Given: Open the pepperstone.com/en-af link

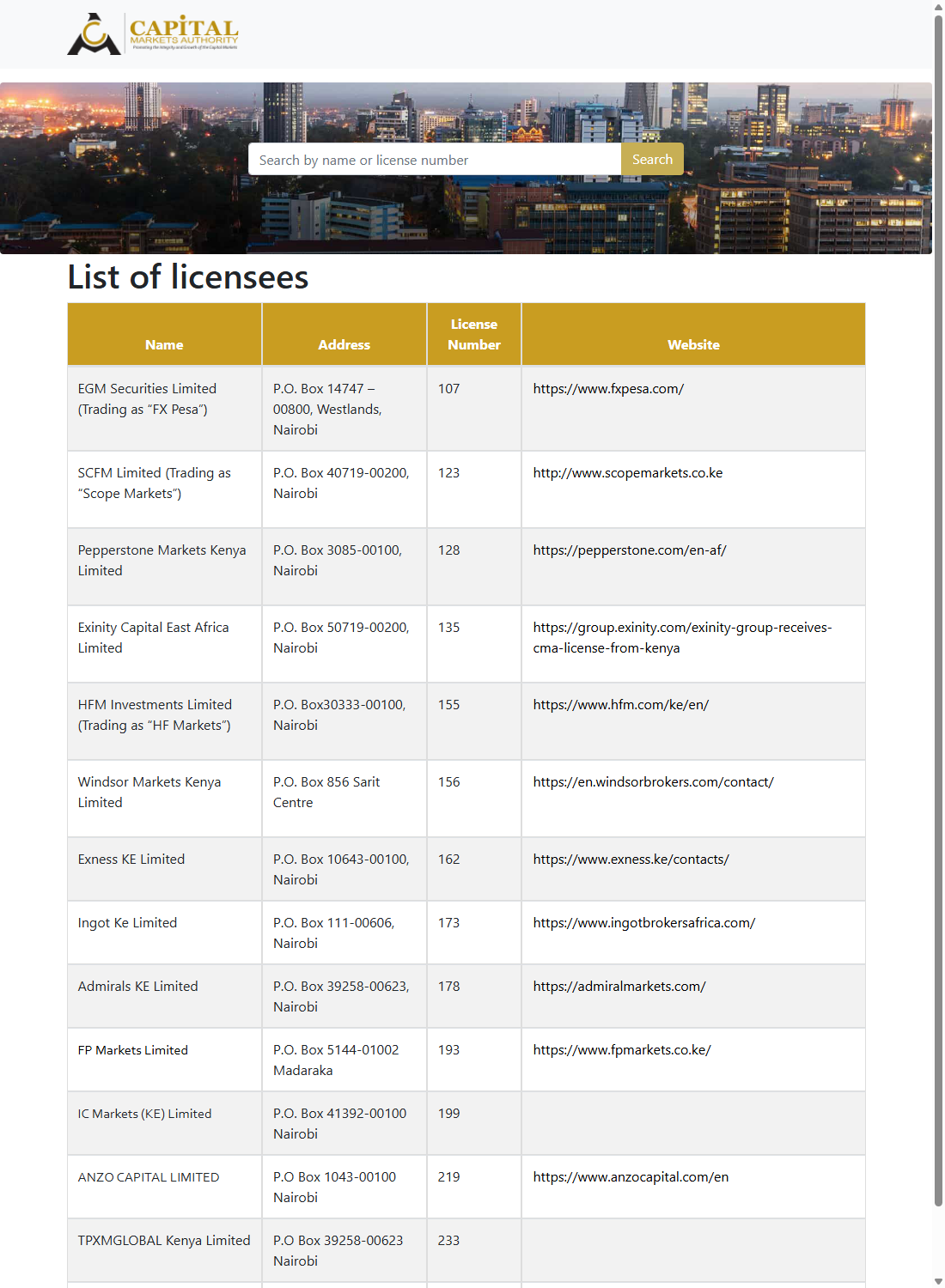Looking at the screenshot, I should point(630,550).
